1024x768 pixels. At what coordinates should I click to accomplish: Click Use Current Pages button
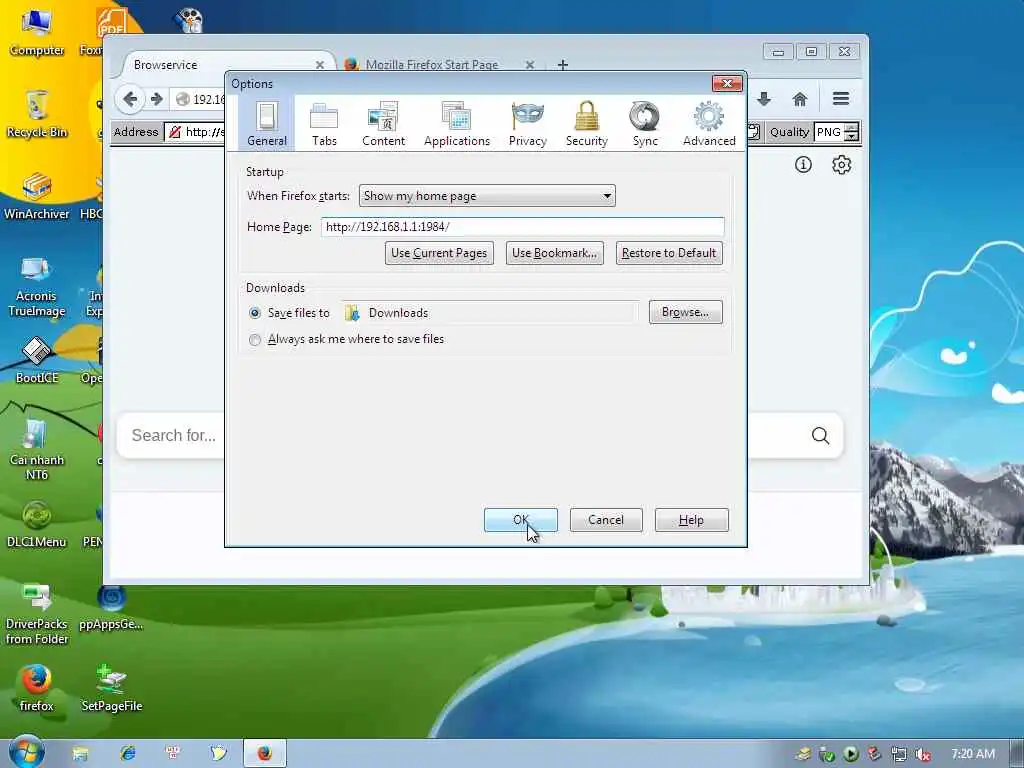(439, 253)
